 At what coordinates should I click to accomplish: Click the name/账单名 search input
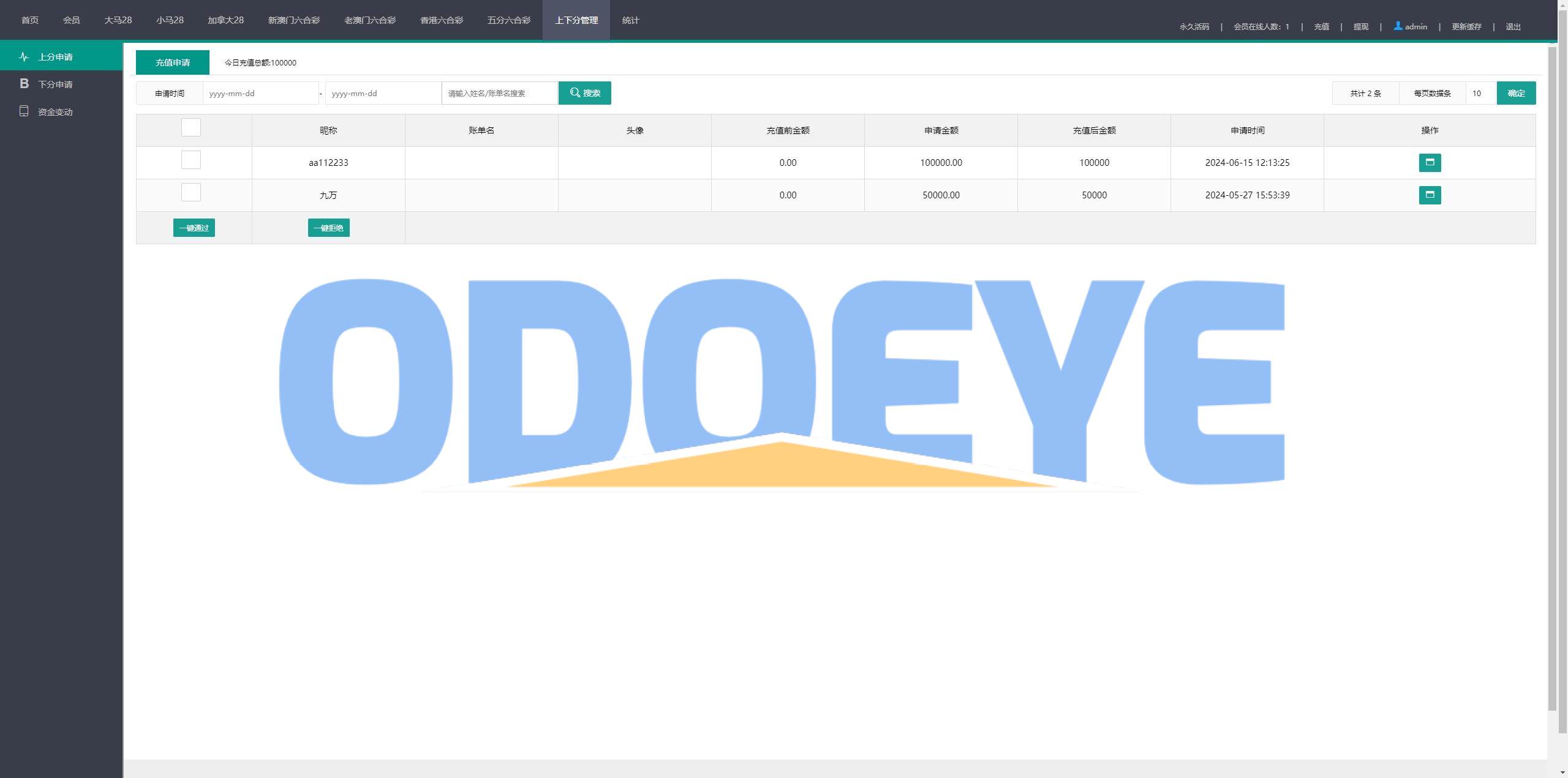tap(500, 93)
